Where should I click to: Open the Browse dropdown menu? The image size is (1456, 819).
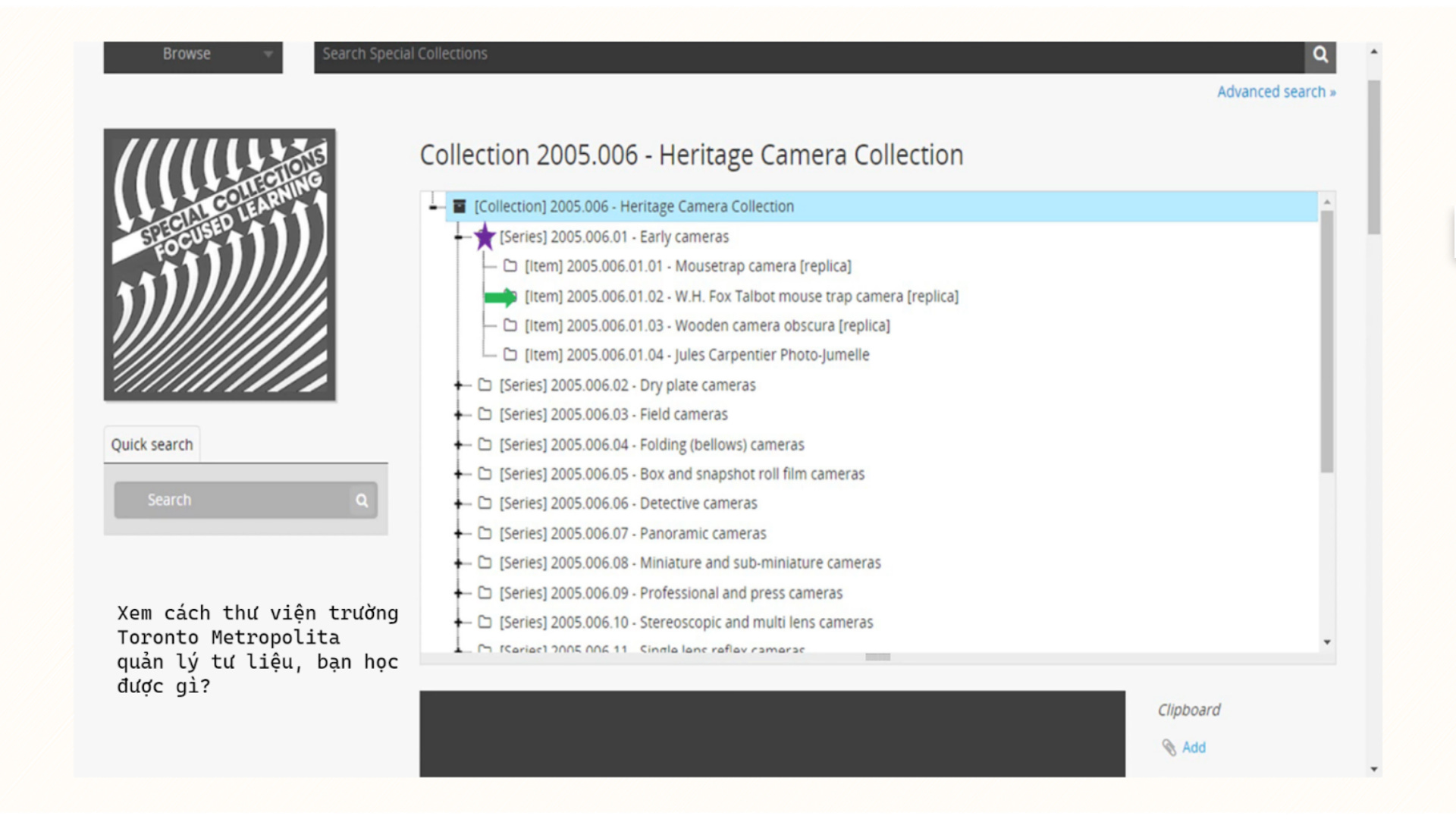click(193, 55)
